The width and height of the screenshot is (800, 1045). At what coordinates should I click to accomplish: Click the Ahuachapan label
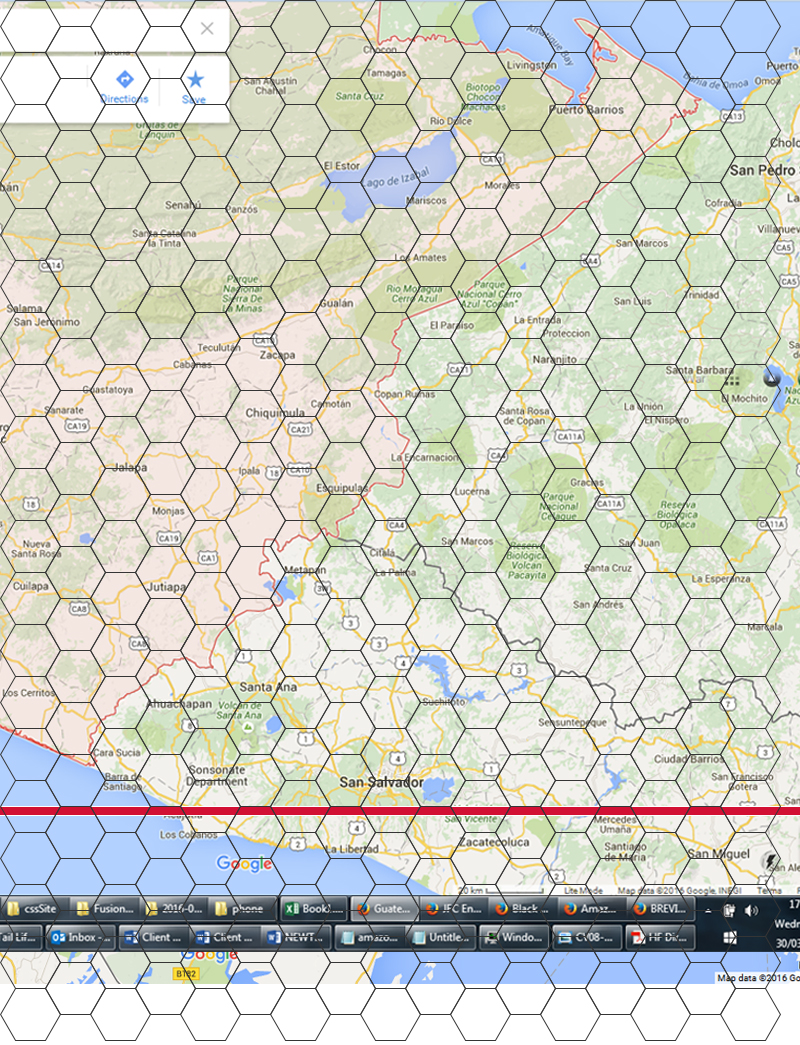click(x=179, y=704)
